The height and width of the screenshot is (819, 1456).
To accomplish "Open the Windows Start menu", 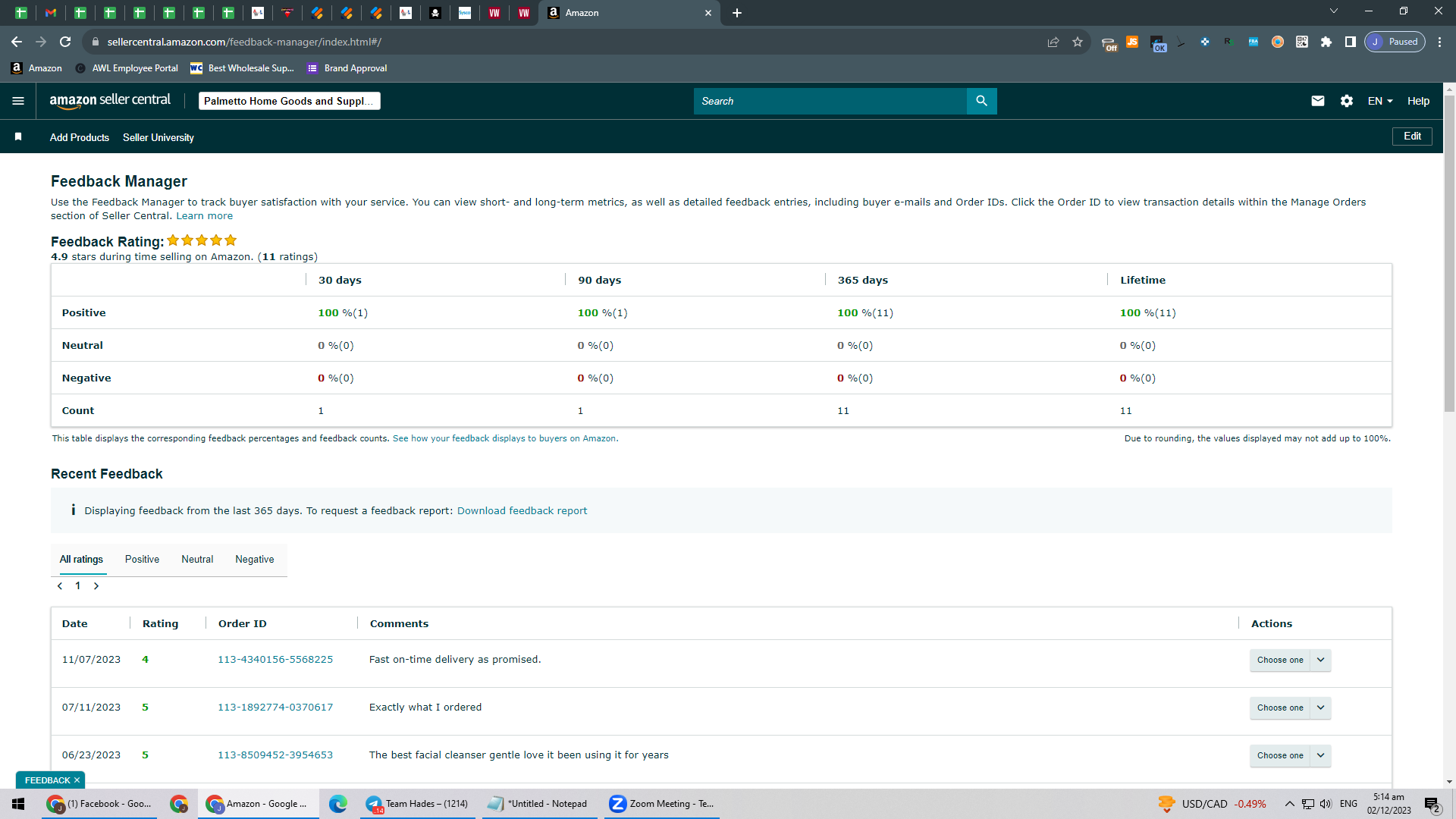I will tap(18, 804).
